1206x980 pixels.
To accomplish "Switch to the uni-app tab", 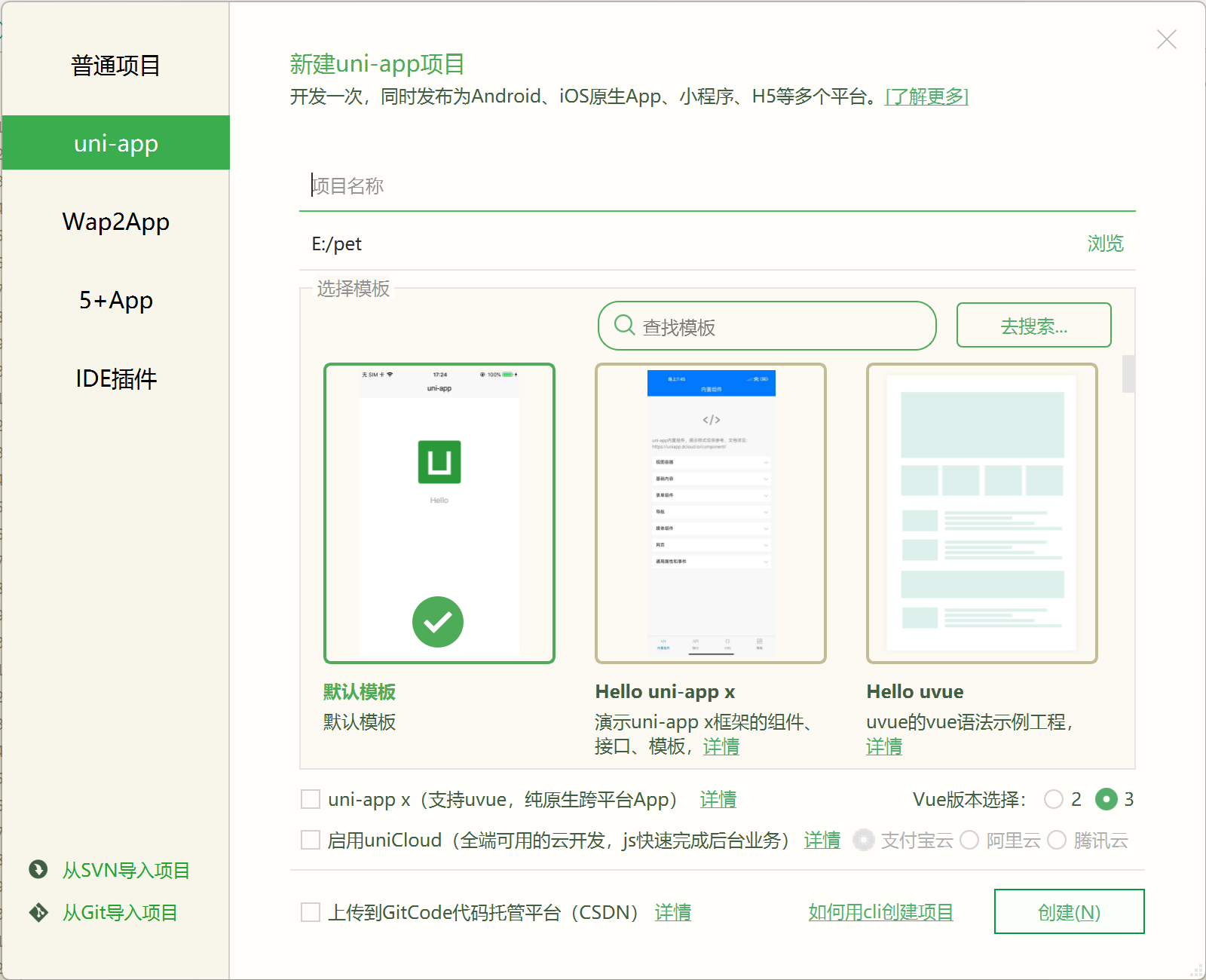I will (x=116, y=142).
